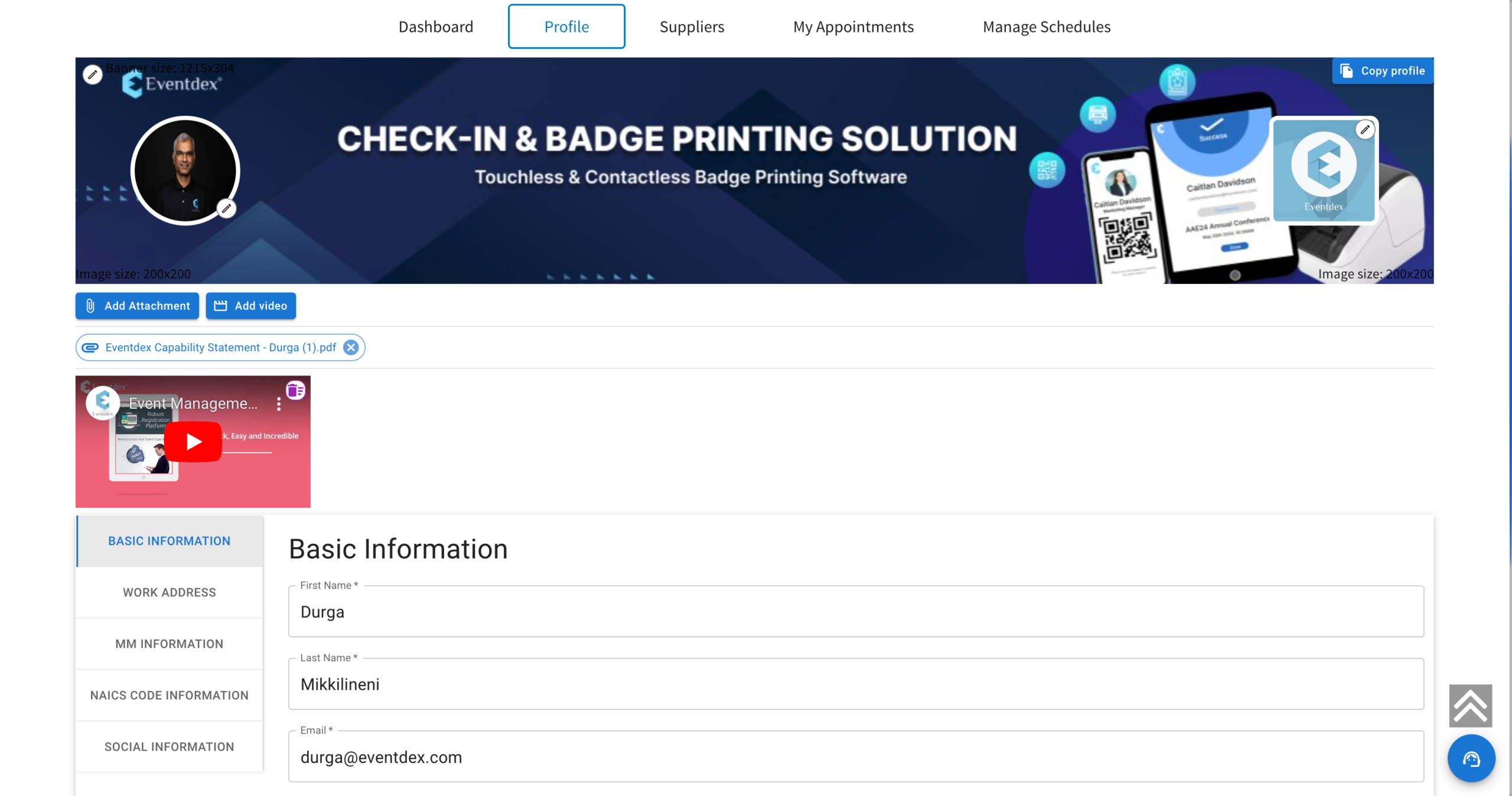Select the NAICS Code Information section

[170, 695]
